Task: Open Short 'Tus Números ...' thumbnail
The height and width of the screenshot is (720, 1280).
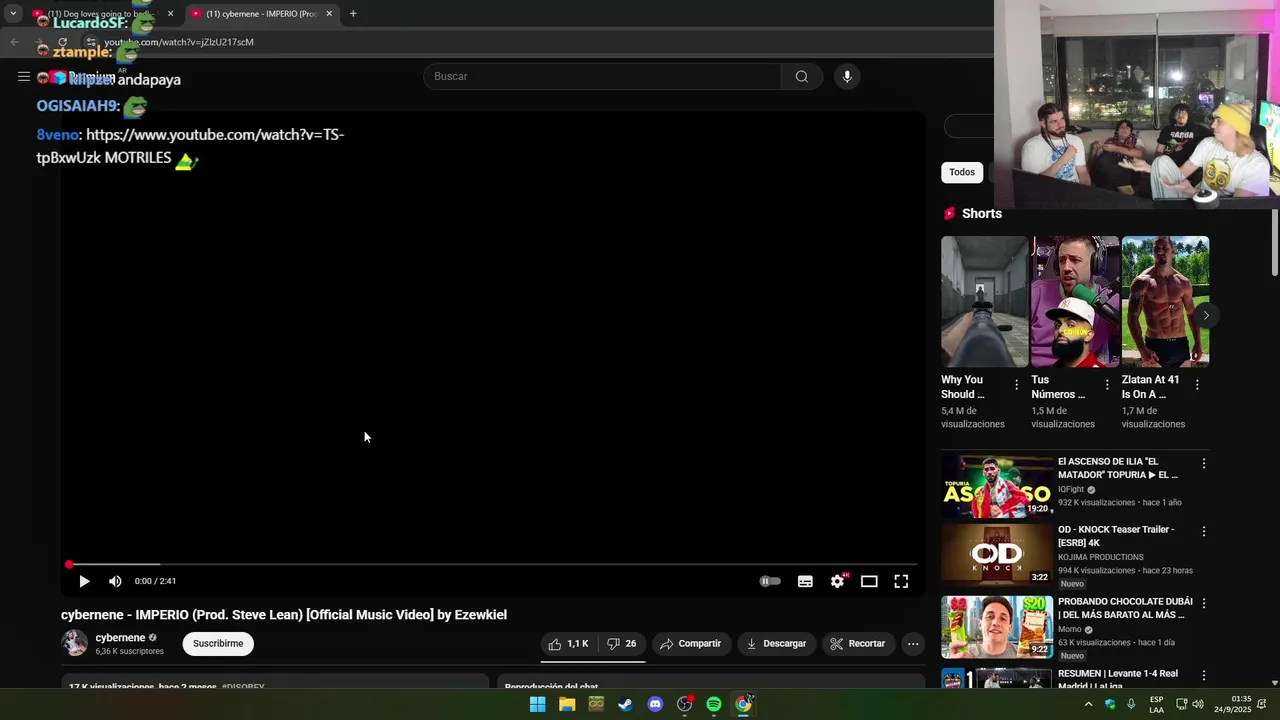Action: click(x=1075, y=301)
